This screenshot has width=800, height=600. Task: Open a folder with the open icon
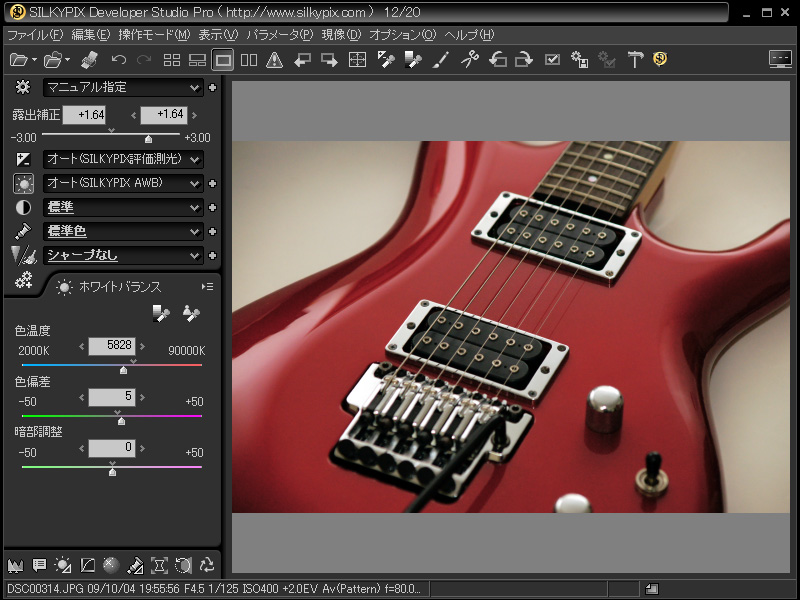20,60
